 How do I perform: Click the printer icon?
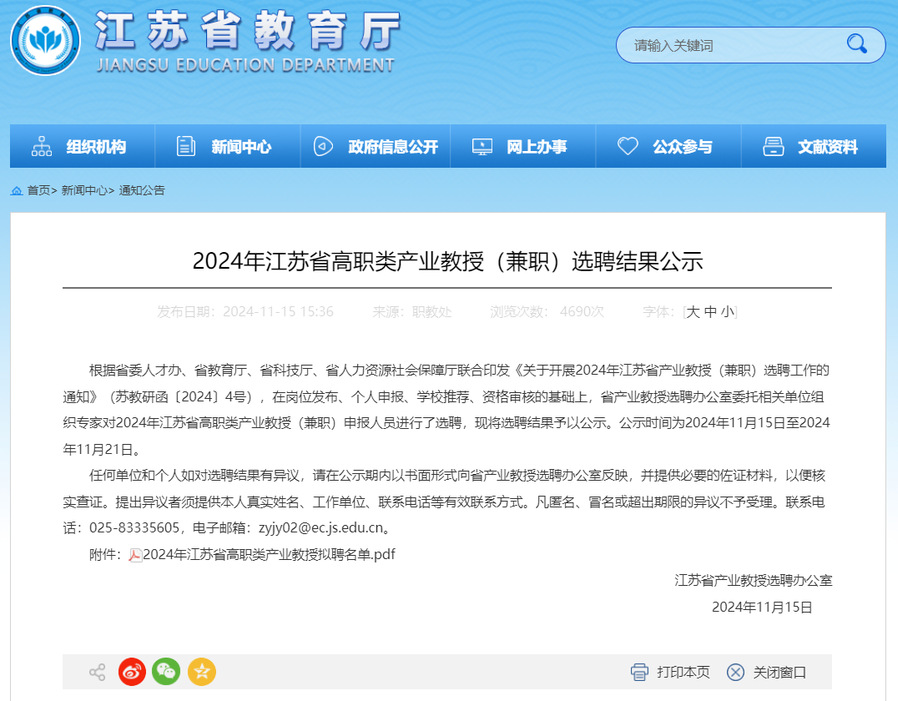[640, 672]
